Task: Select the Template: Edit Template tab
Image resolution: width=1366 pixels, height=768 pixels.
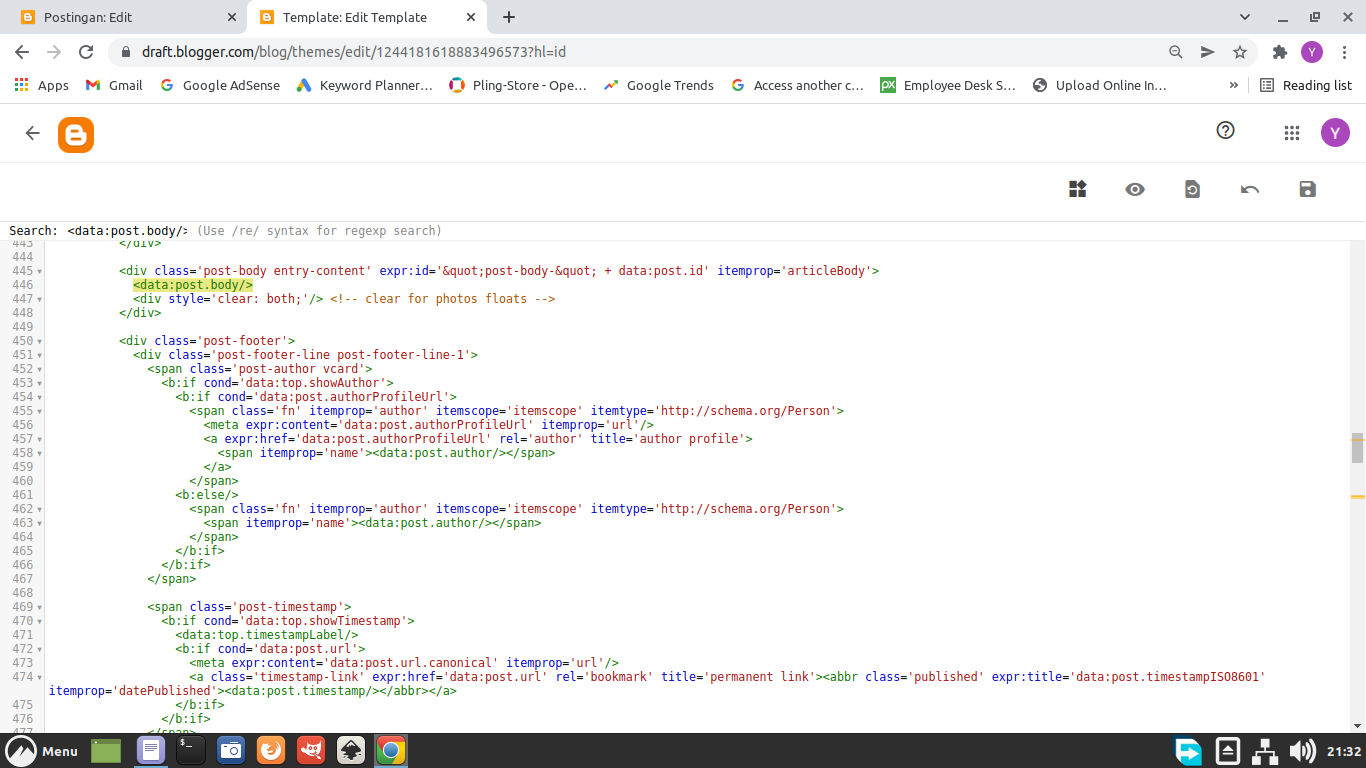Action: click(365, 17)
